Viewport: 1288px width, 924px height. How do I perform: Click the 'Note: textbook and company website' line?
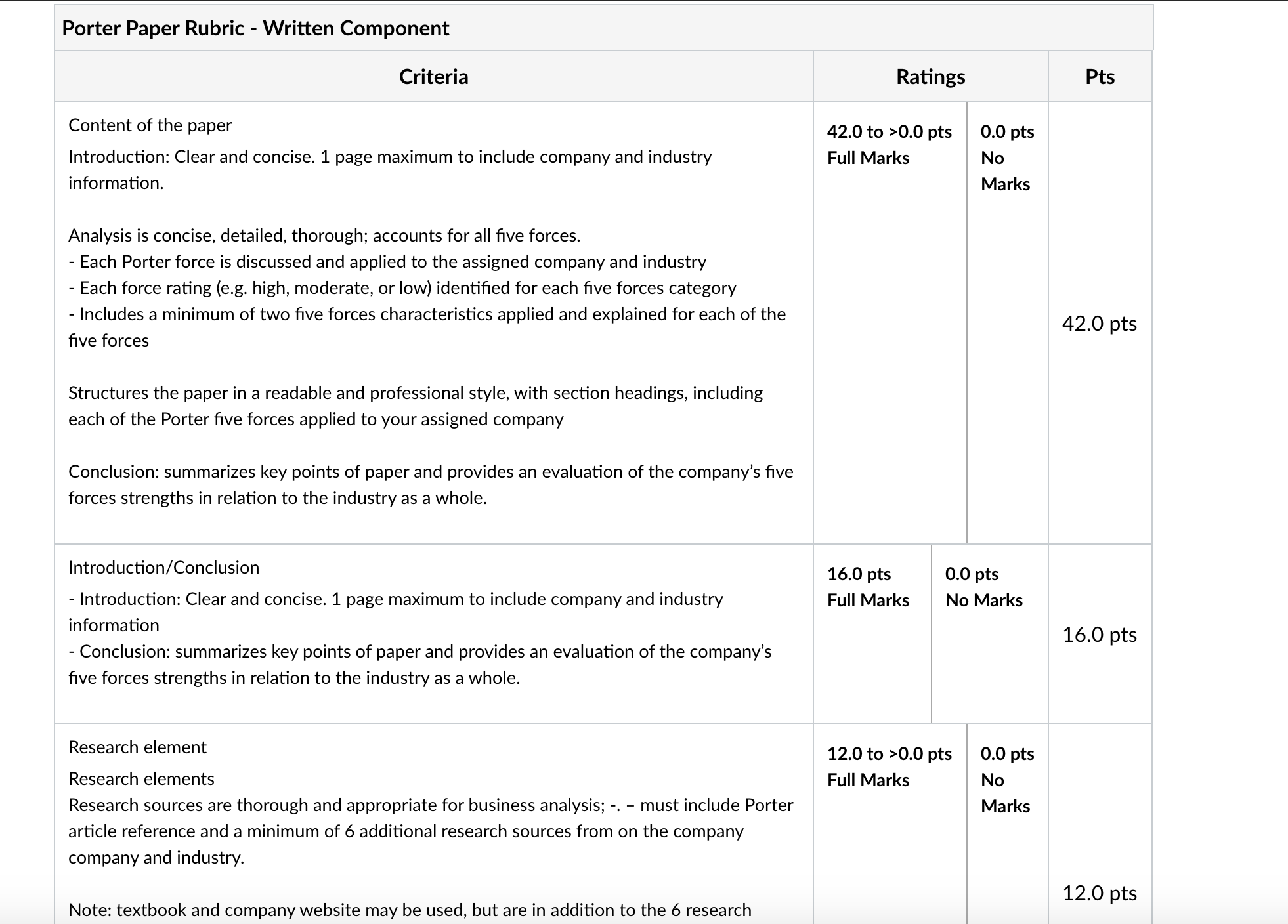pos(410,910)
